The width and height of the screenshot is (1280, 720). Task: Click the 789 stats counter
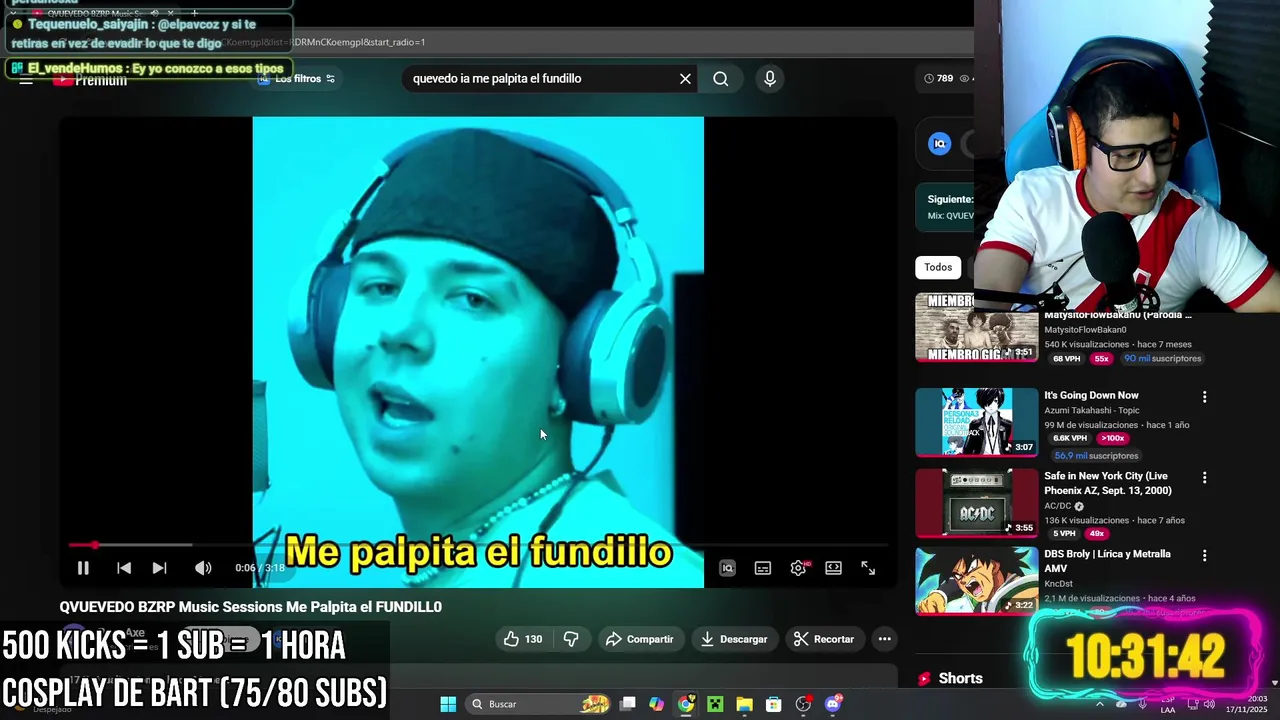click(938, 78)
